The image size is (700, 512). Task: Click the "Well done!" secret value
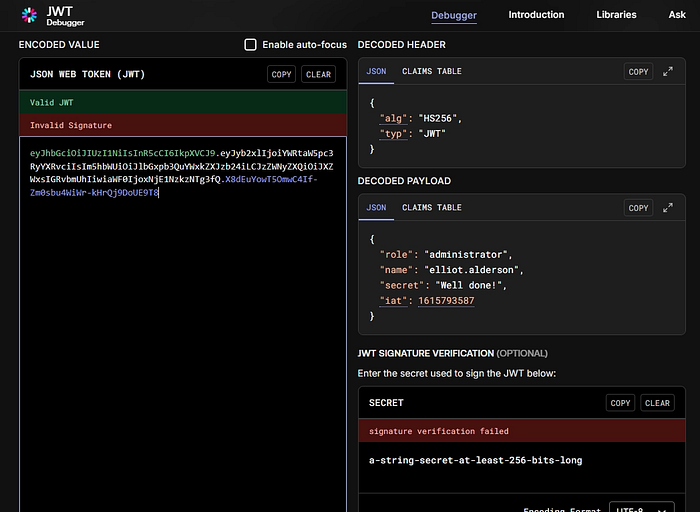click(x=468, y=285)
